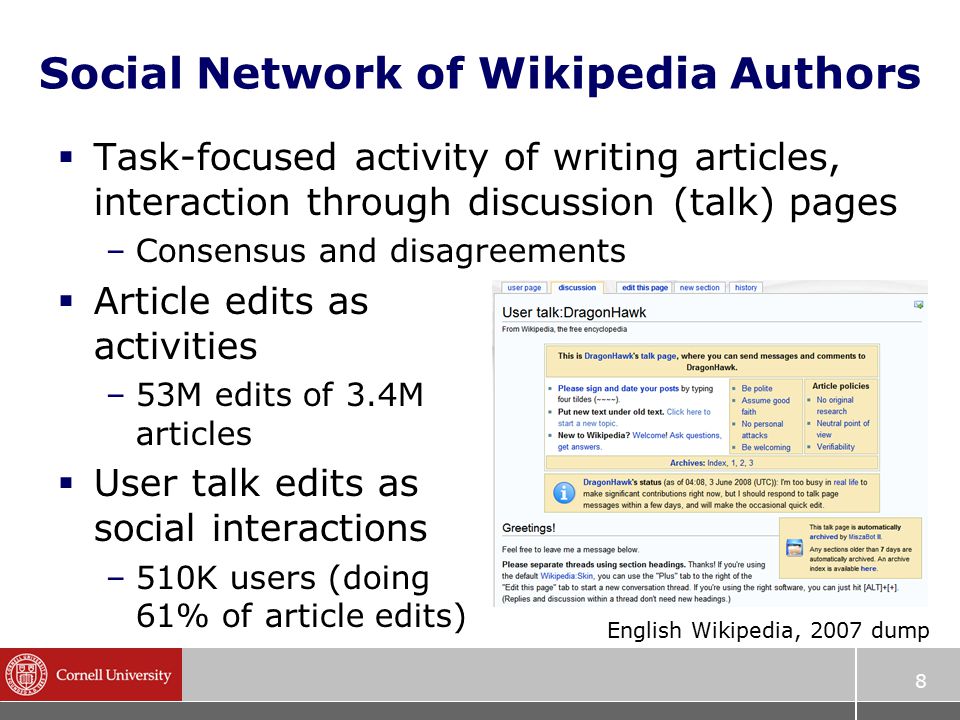The width and height of the screenshot is (960, 720).
Task: Click the archive box icon
Action: pyautogui.click(x=794, y=547)
